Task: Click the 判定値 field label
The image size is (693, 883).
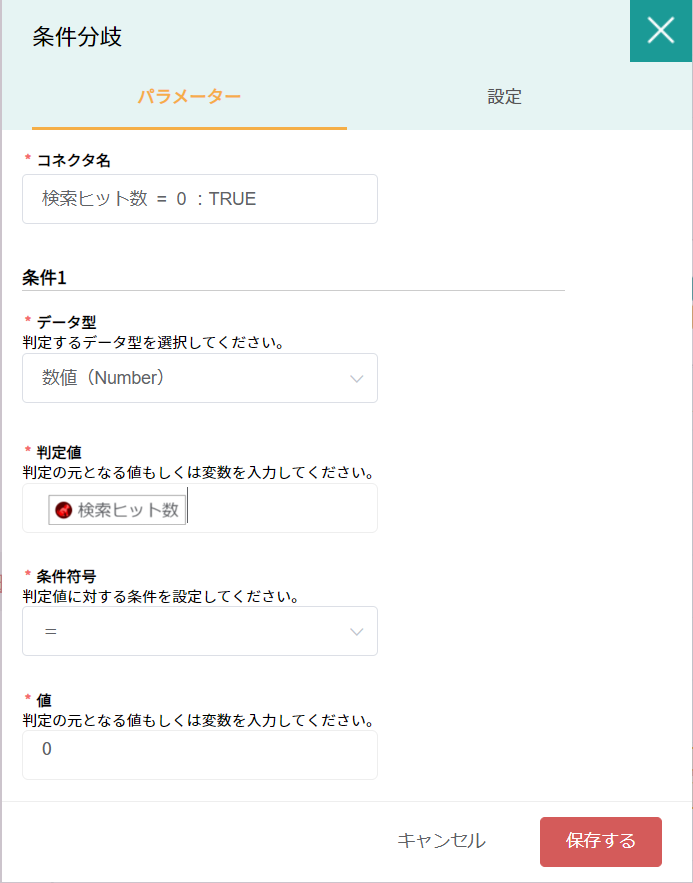Action: click(59, 452)
